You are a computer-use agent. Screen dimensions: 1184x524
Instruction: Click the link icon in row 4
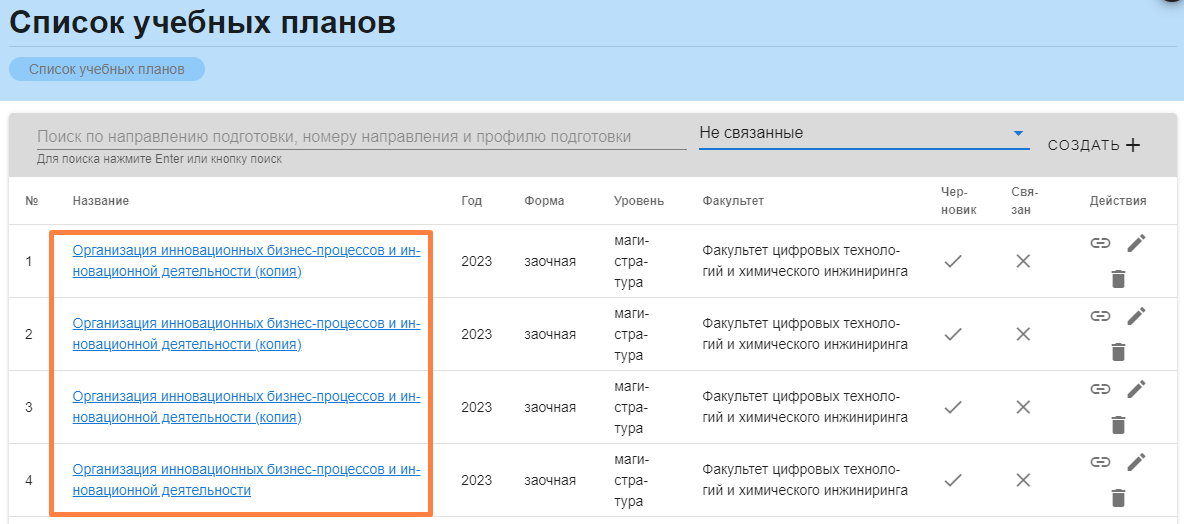pos(1100,462)
